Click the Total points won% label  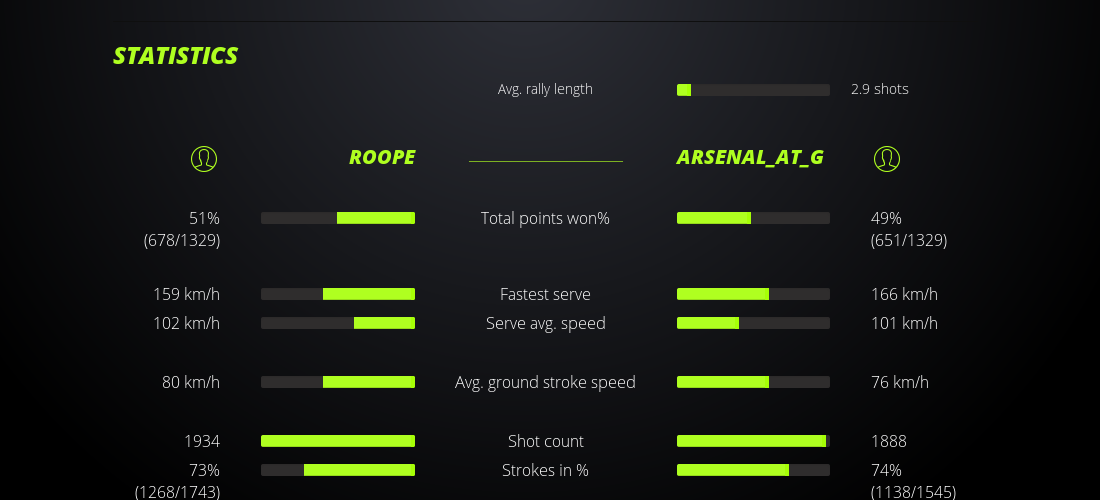(545, 218)
